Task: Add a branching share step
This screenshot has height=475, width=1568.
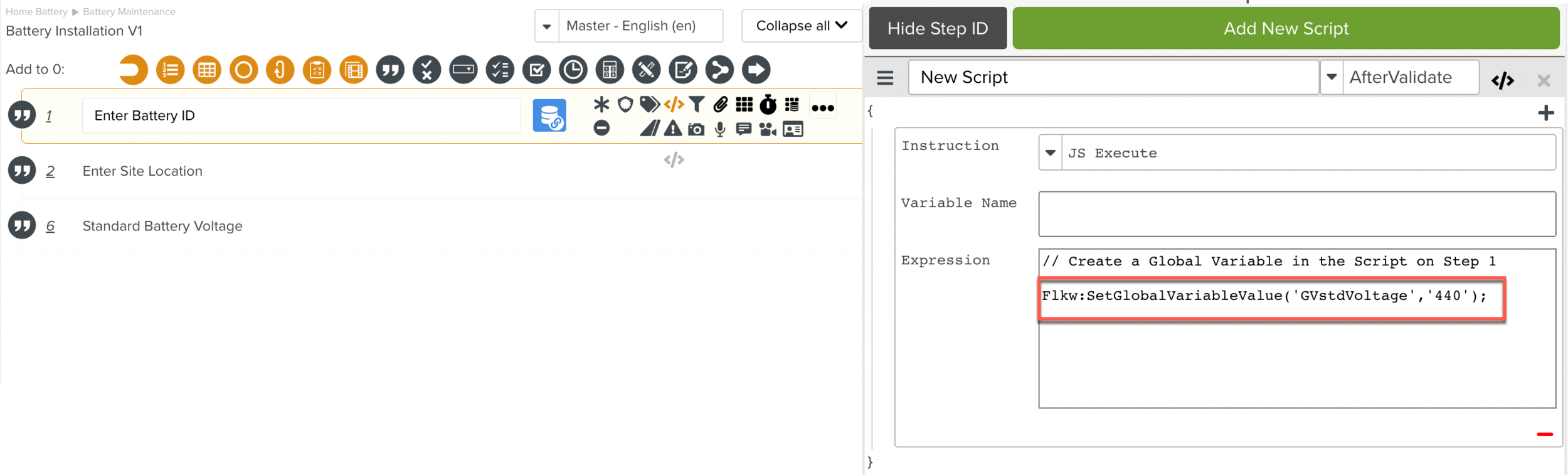Action: point(720,70)
